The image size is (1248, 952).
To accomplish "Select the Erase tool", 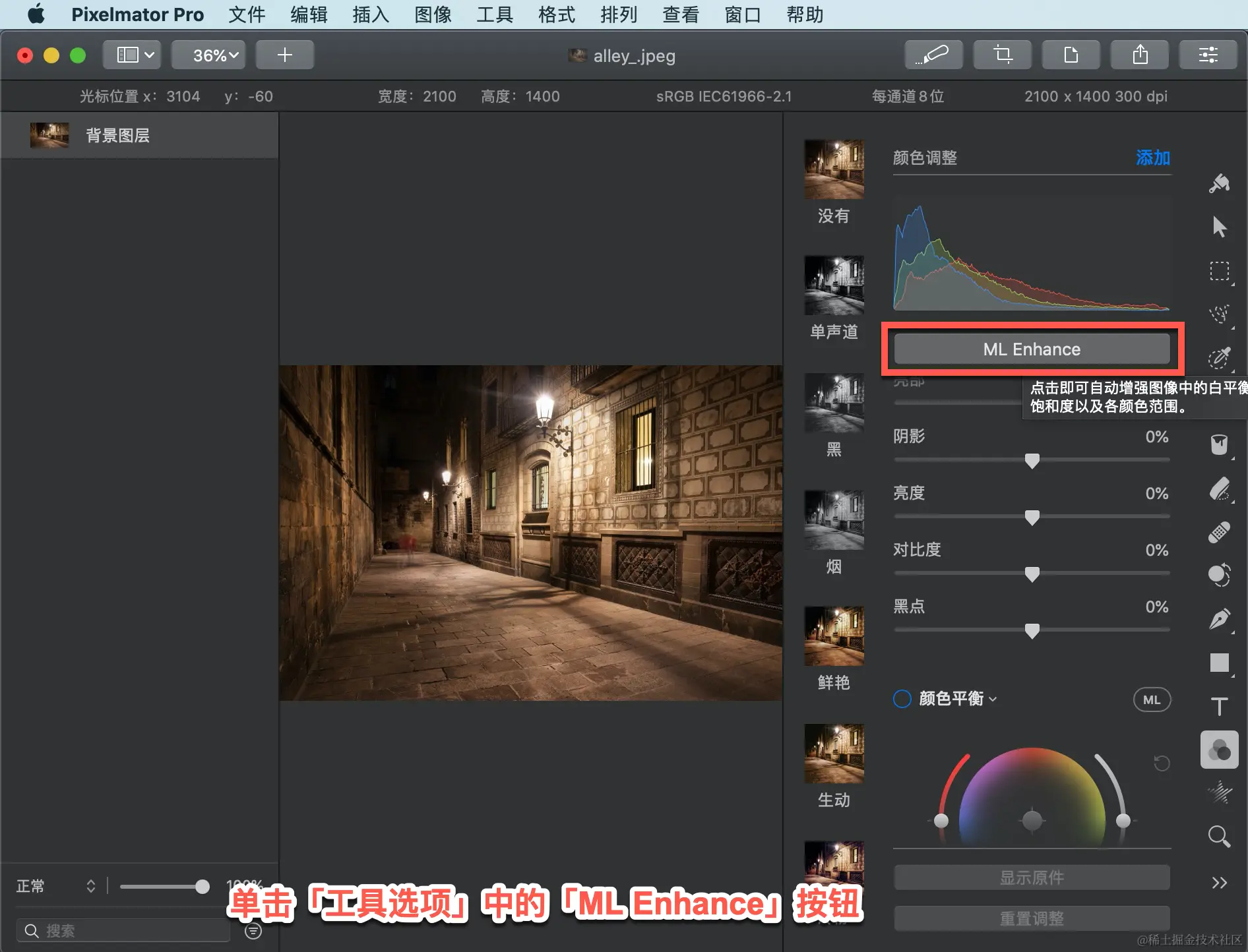I will coord(1219,489).
